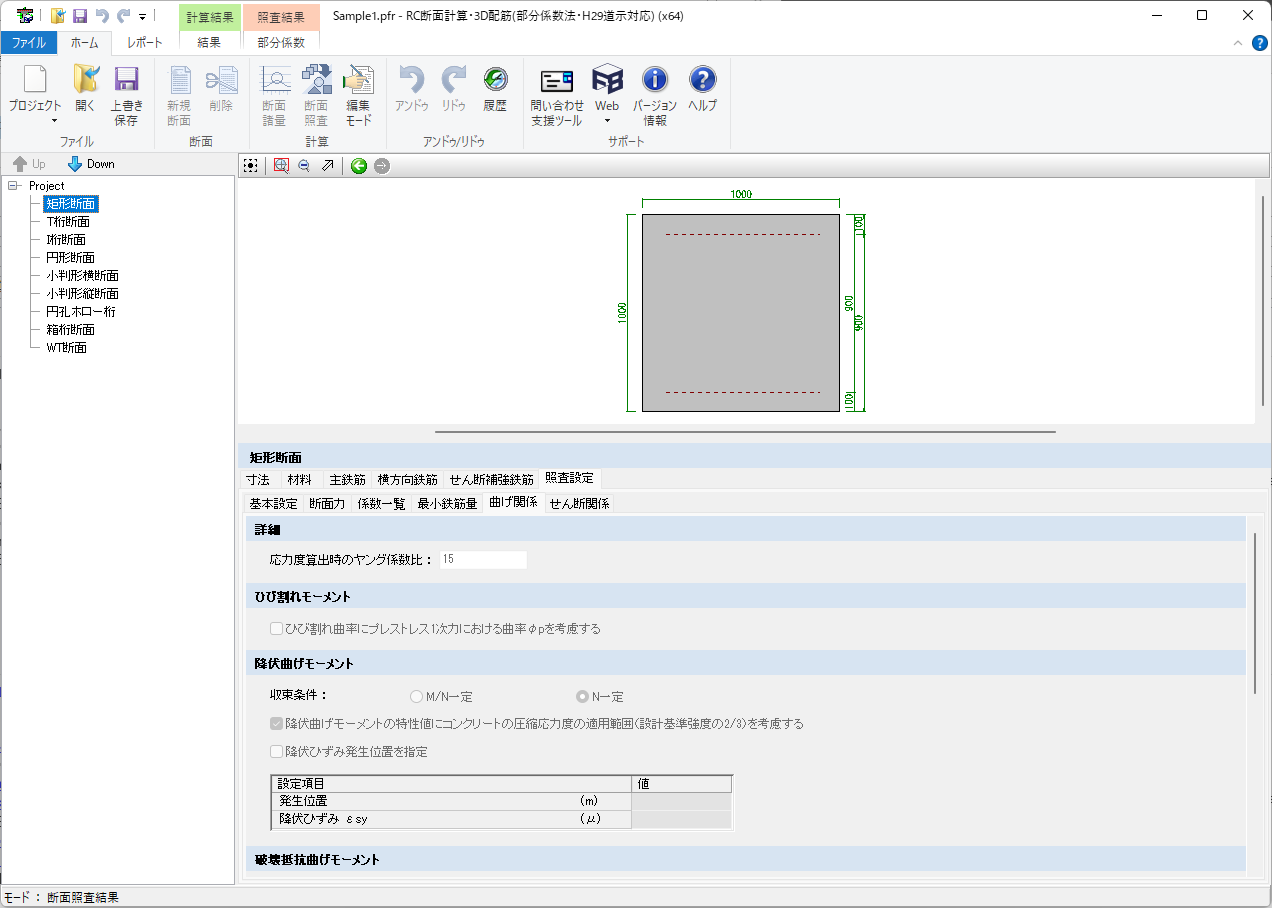Run 断面諸量 calculation
The width and height of the screenshot is (1272, 908).
(274, 80)
